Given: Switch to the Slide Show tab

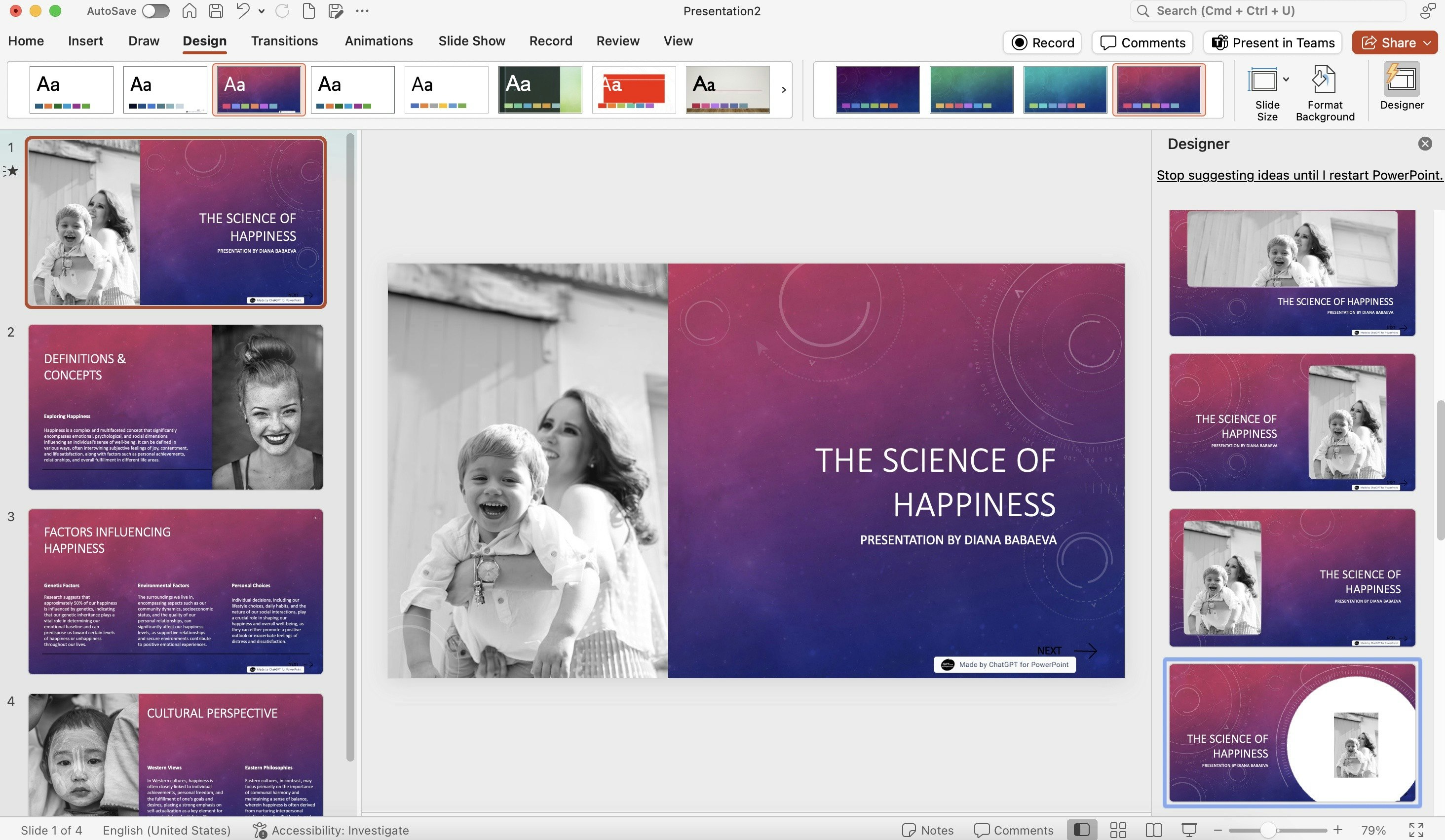Looking at the screenshot, I should pos(471,40).
